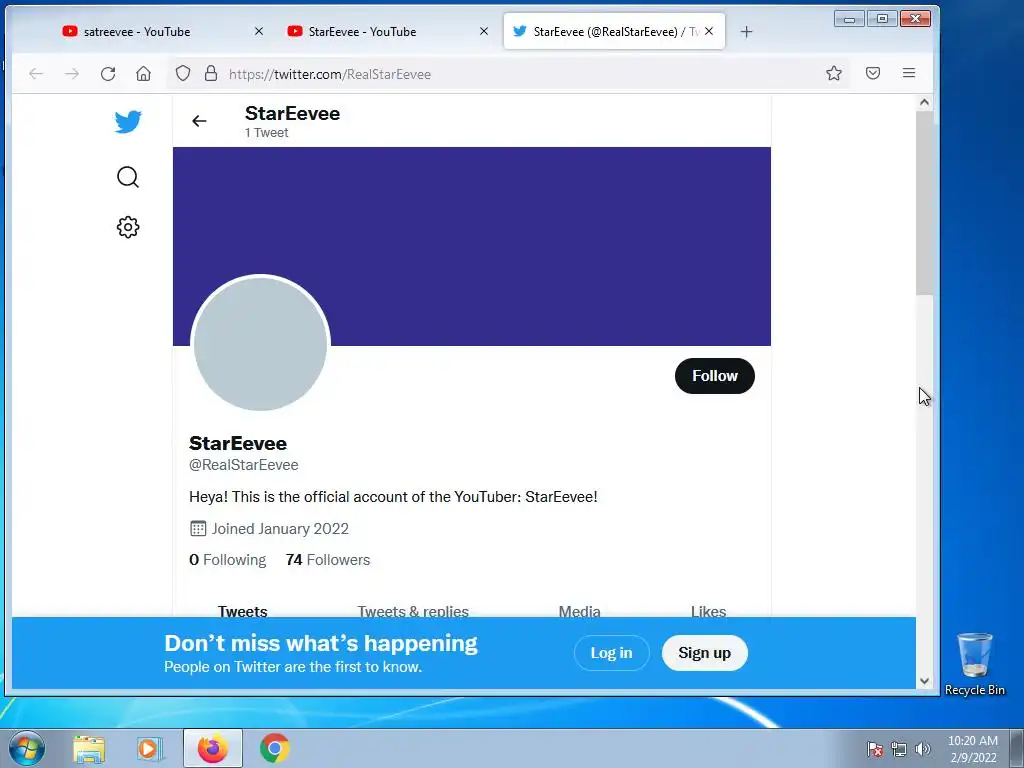Screen dimensions: 1024x768
Task: Bookmark this page with the star icon
Action: (834, 73)
